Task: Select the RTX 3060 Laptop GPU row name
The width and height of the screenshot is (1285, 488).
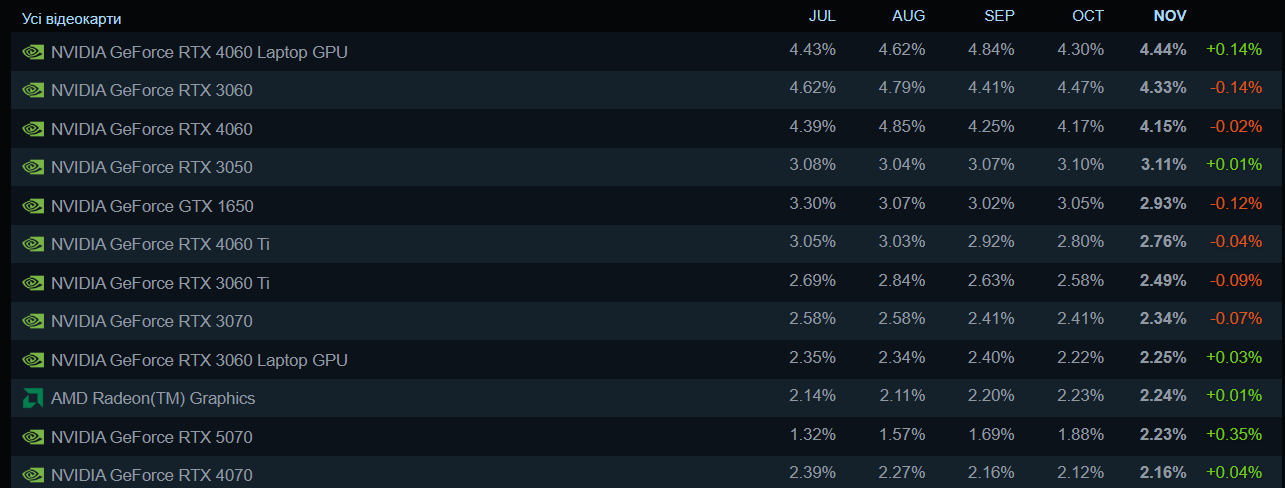Action: pyautogui.click(x=199, y=360)
